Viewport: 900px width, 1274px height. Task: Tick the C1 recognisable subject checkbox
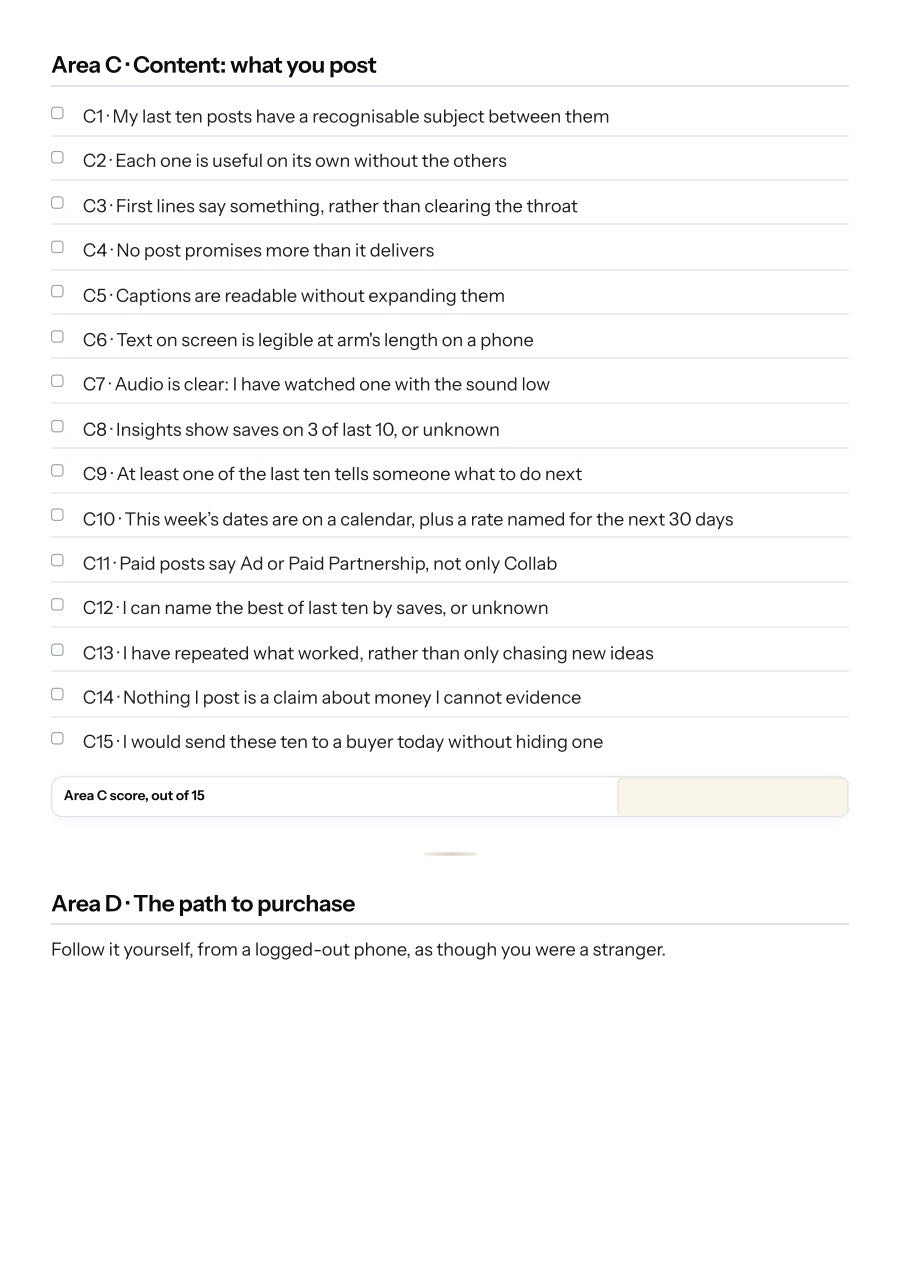click(x=57, y=113)
